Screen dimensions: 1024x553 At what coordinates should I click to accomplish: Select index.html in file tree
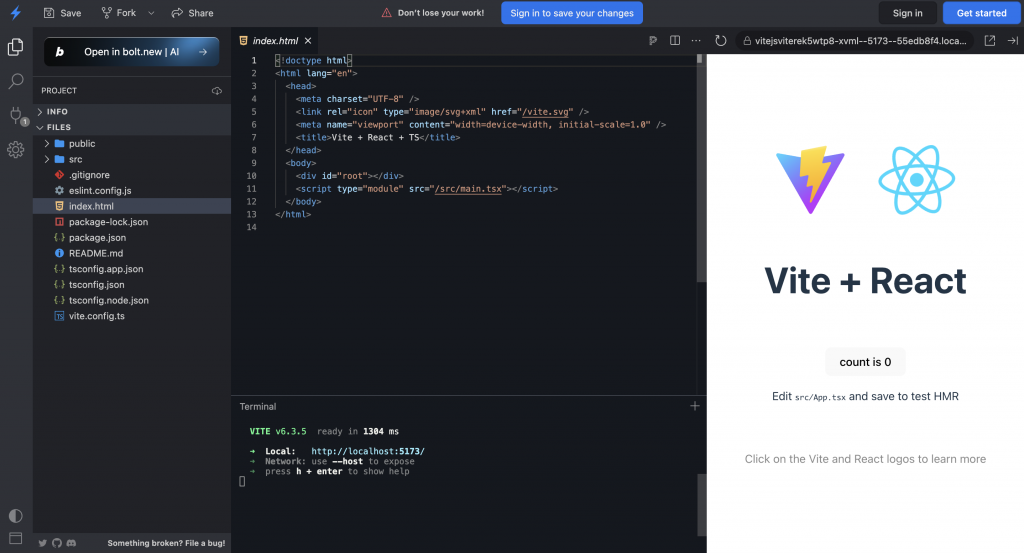(x=132, y=206)
